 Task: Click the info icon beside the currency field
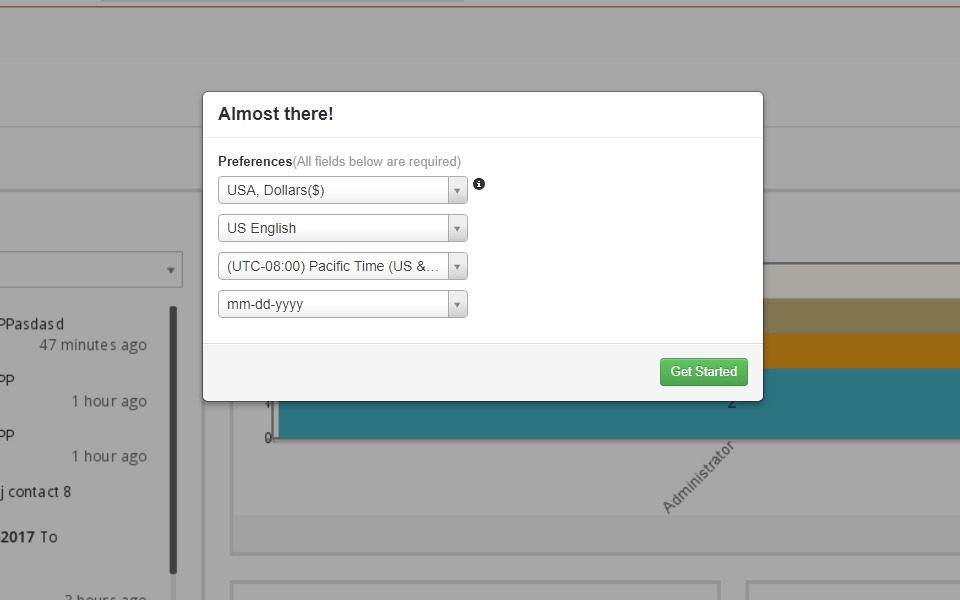[479, 184]
